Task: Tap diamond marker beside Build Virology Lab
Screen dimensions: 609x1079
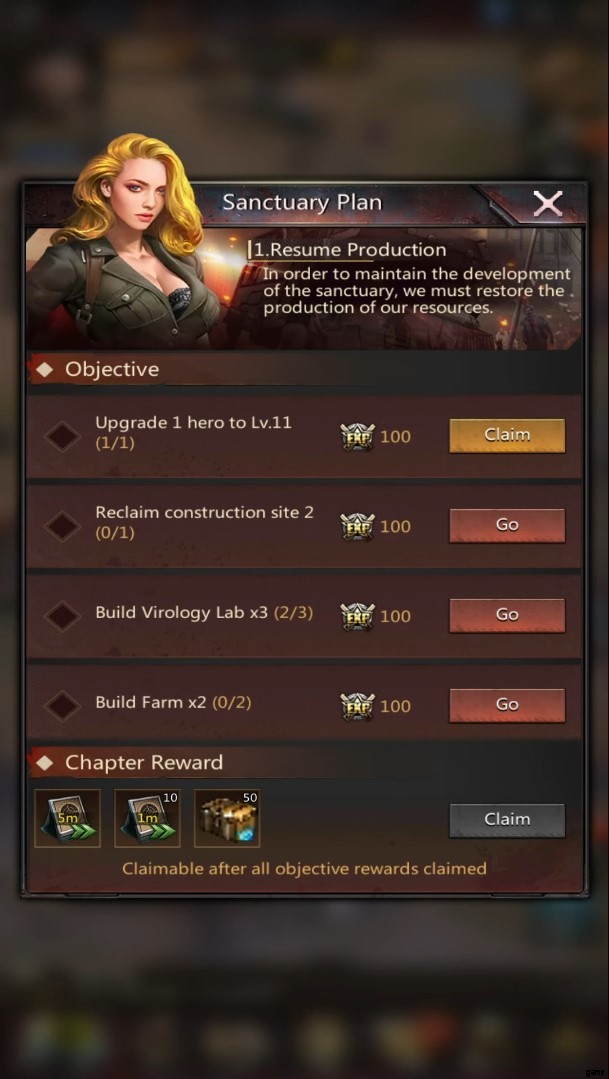Action: pyautogui.click(x=62, y=616)
